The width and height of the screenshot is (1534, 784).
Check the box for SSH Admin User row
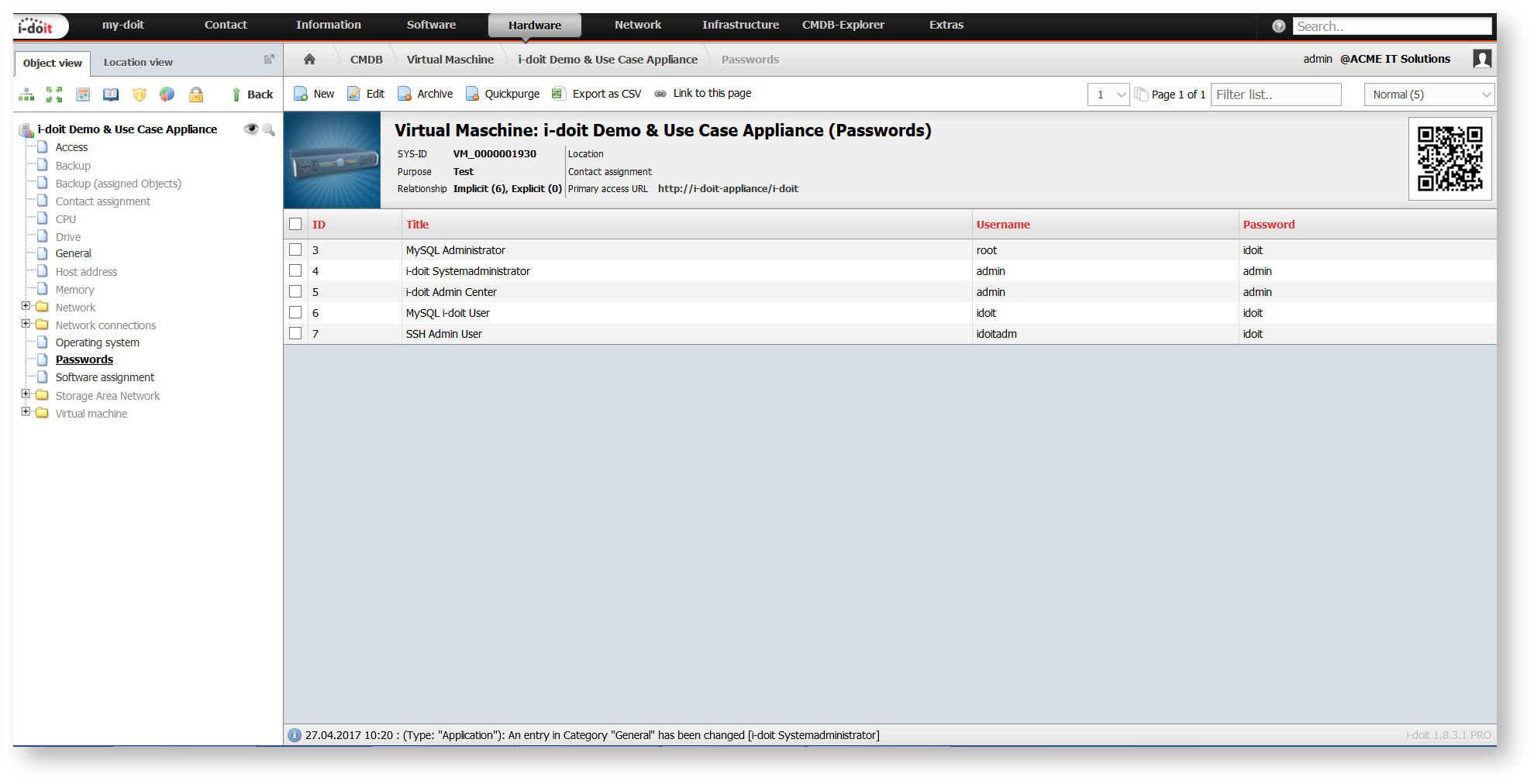click(x=295, y=333)
